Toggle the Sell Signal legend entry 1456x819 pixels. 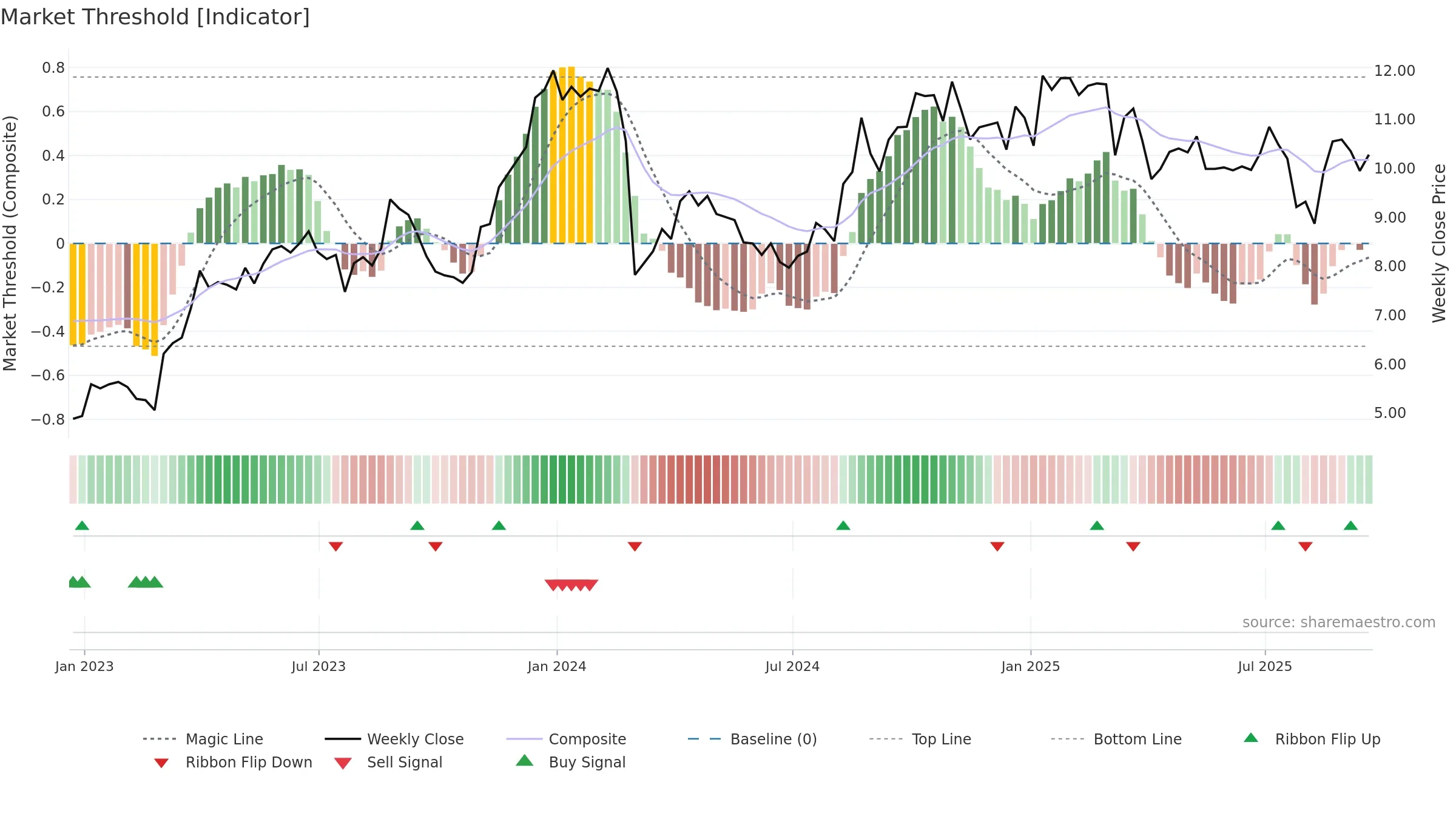point(388,762)
